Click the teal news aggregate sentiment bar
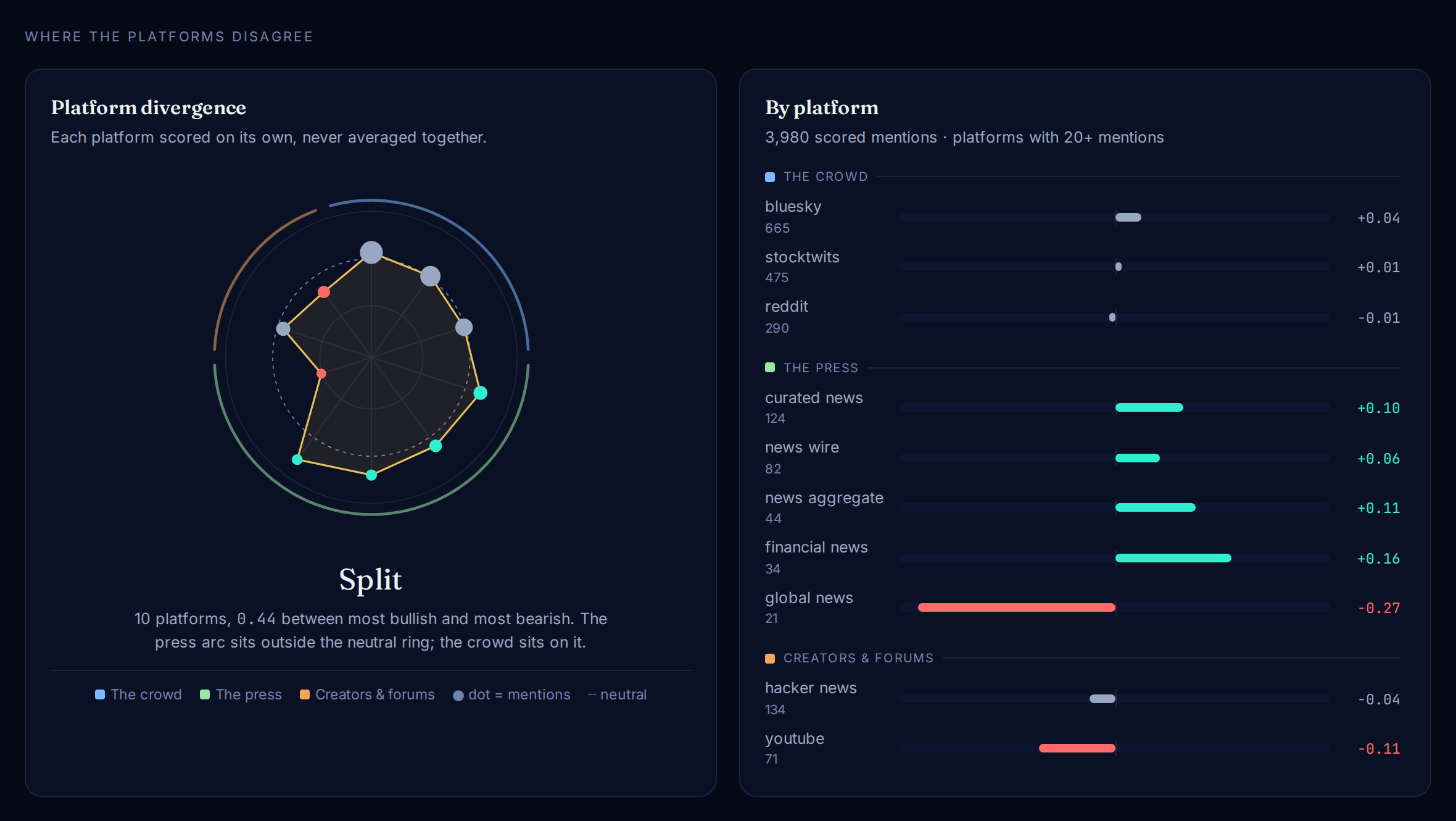This screenshot has height=821, width=1456. point(1156,507)
